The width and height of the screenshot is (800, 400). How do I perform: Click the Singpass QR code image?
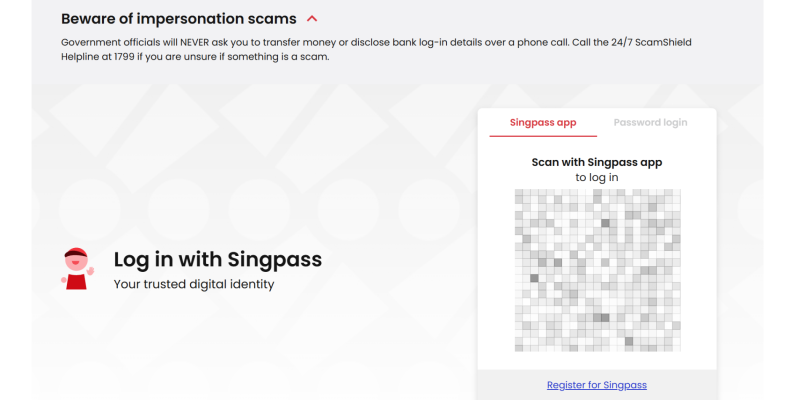pyautogui.click(x=597, y=270)
